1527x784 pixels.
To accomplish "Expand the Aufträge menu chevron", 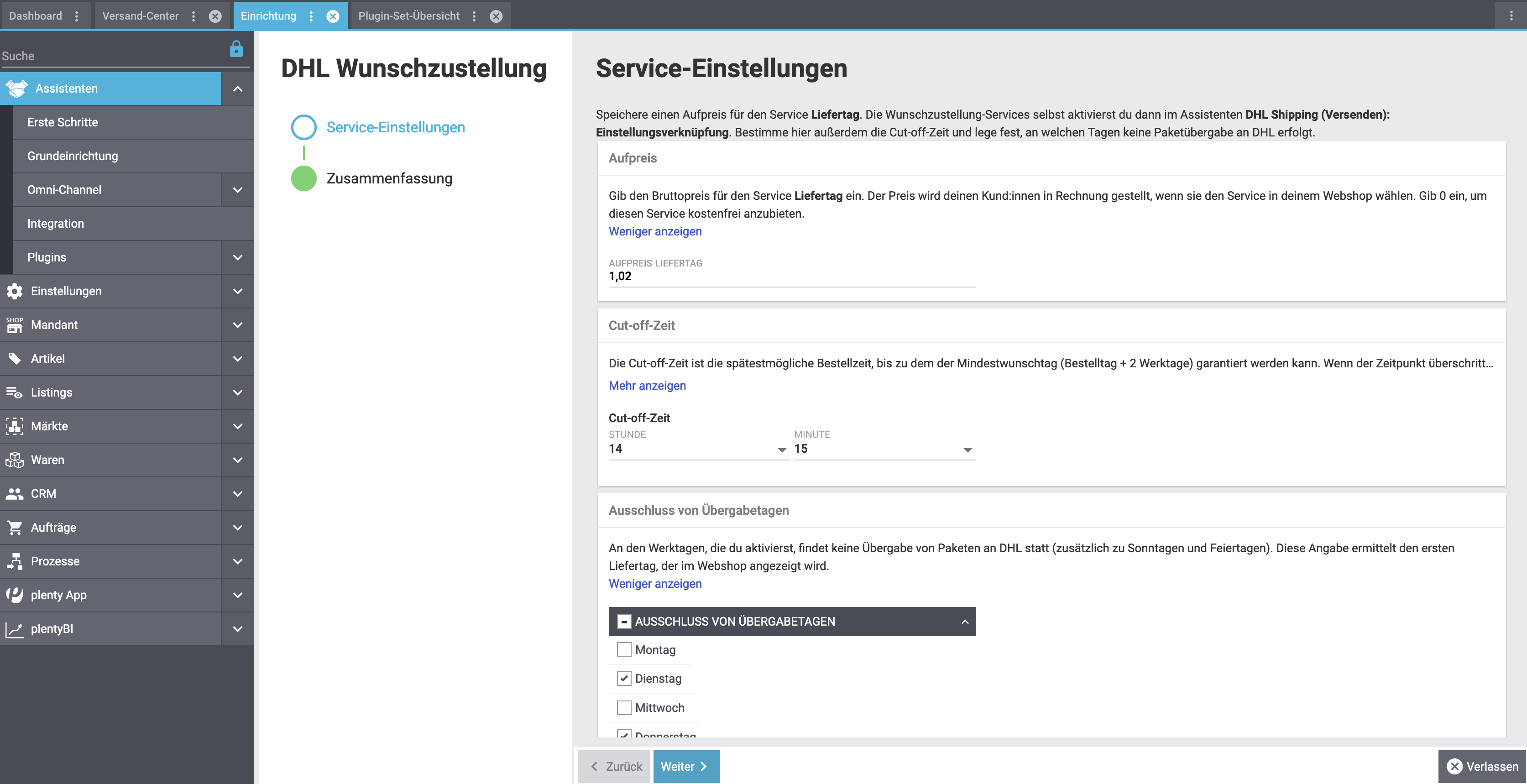I will 238,528.
